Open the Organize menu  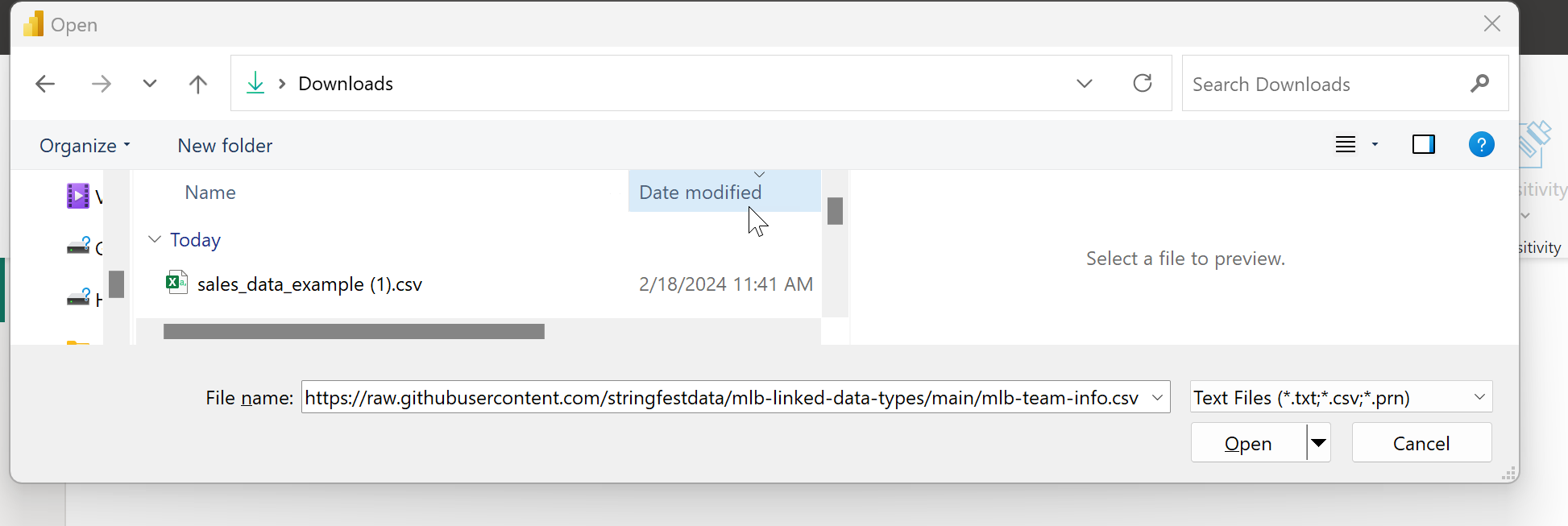pos(84,146)
